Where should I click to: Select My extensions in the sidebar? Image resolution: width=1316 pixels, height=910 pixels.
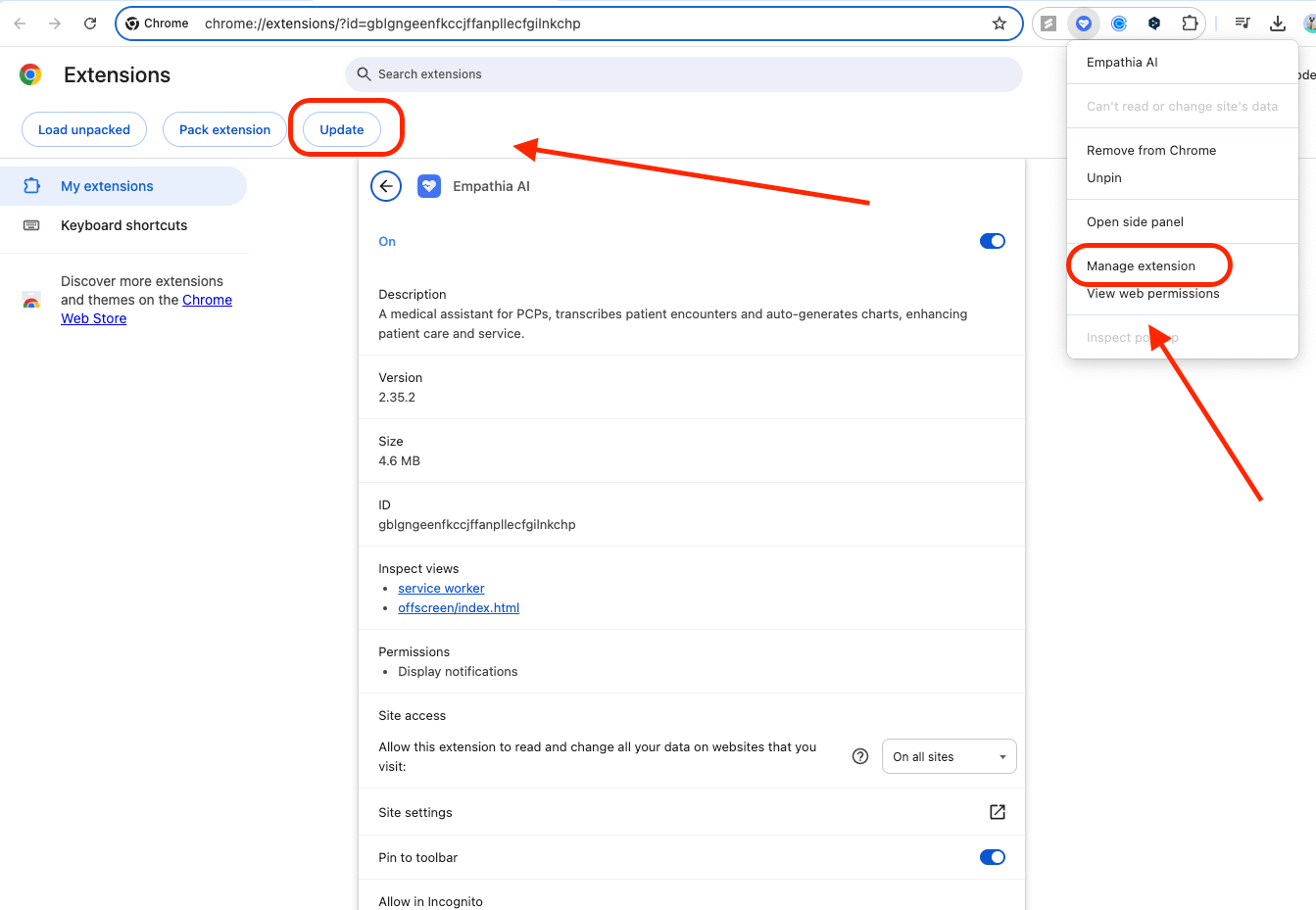[x=123, y=186]
